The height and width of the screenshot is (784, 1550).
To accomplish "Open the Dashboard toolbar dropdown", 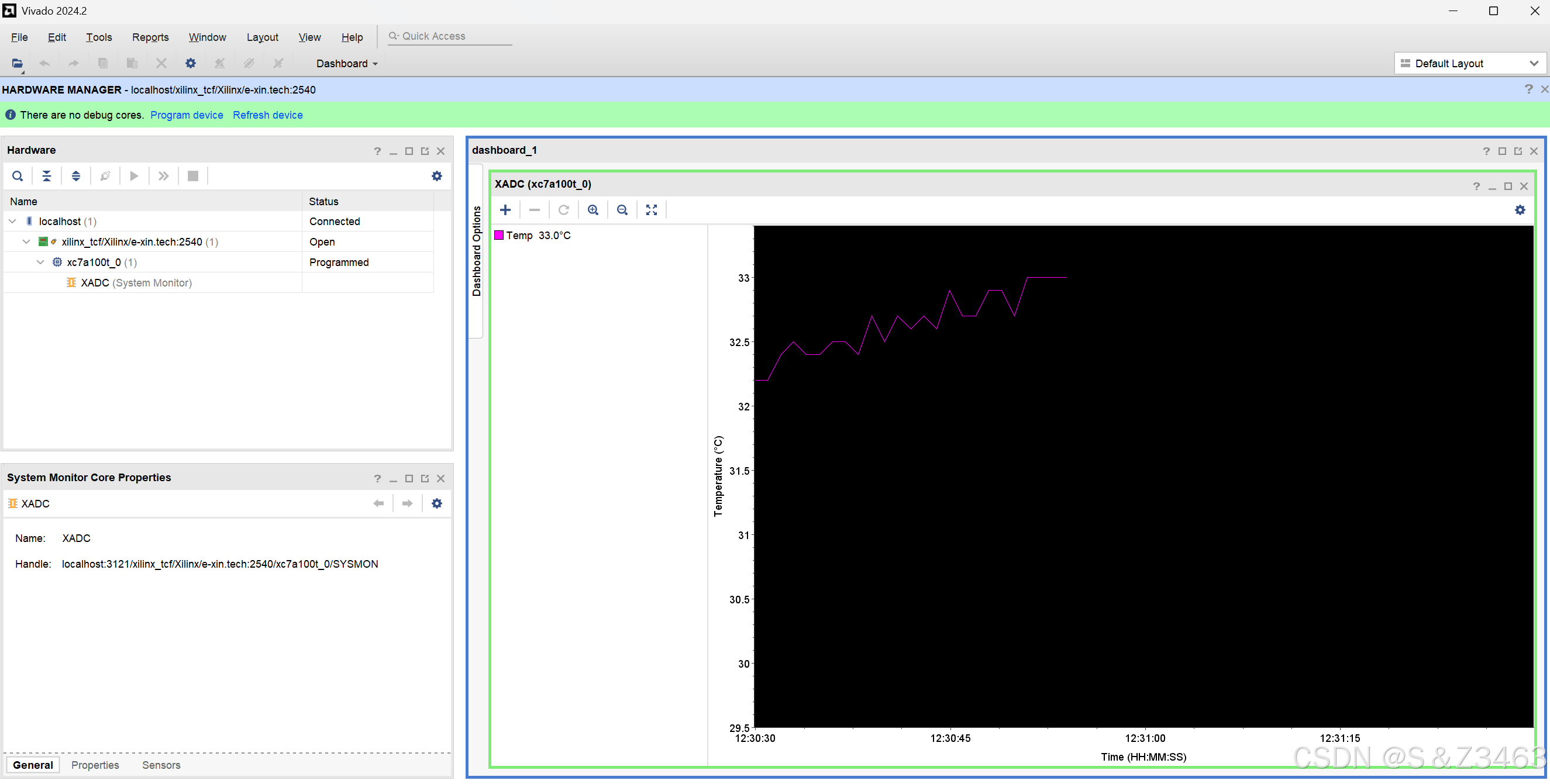I will [x=347, y=64].
